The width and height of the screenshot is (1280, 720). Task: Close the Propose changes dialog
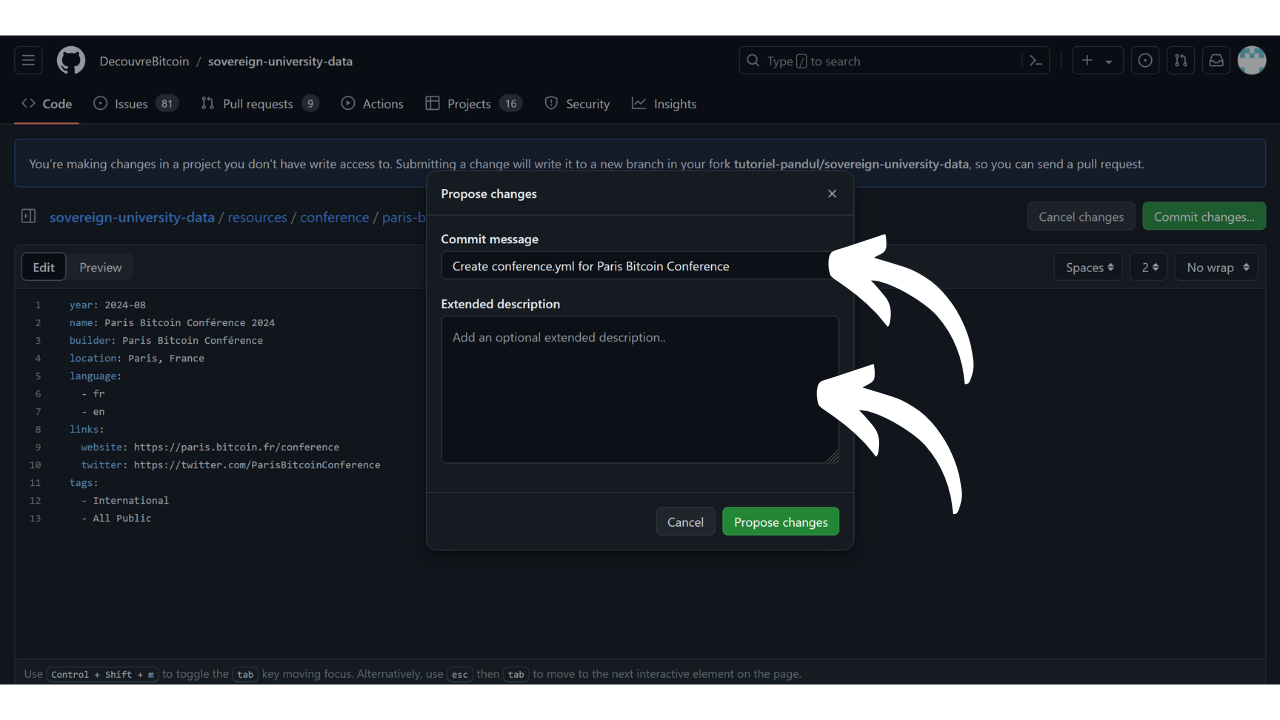pyautogui.click(x=832, y=194)
